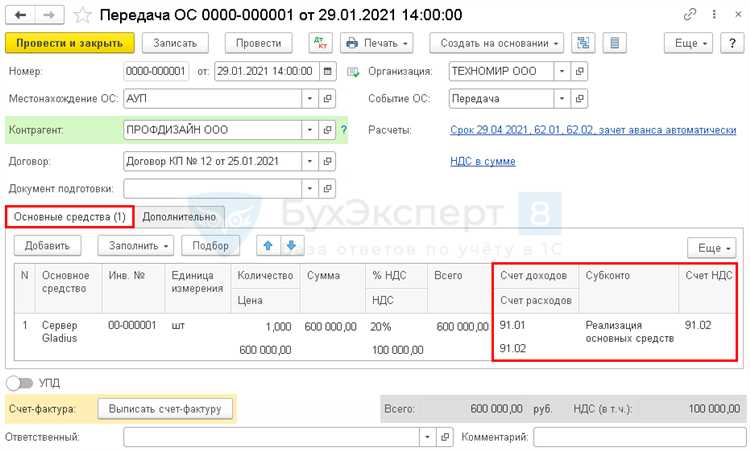
Task: Click Добавить row button
Action: pos(47,246)
